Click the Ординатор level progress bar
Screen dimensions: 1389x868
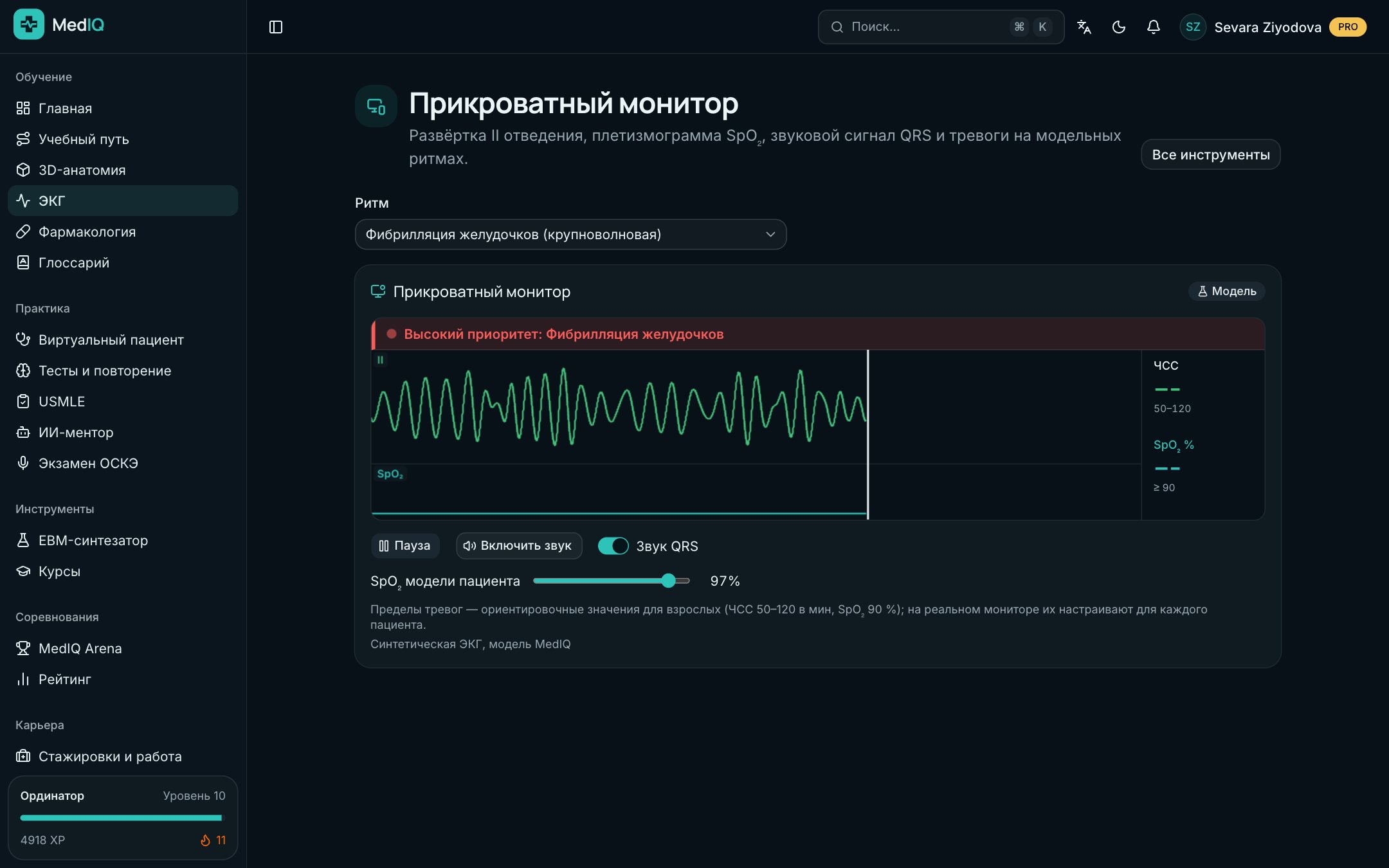pyautogui.click(x=122, y=818)
